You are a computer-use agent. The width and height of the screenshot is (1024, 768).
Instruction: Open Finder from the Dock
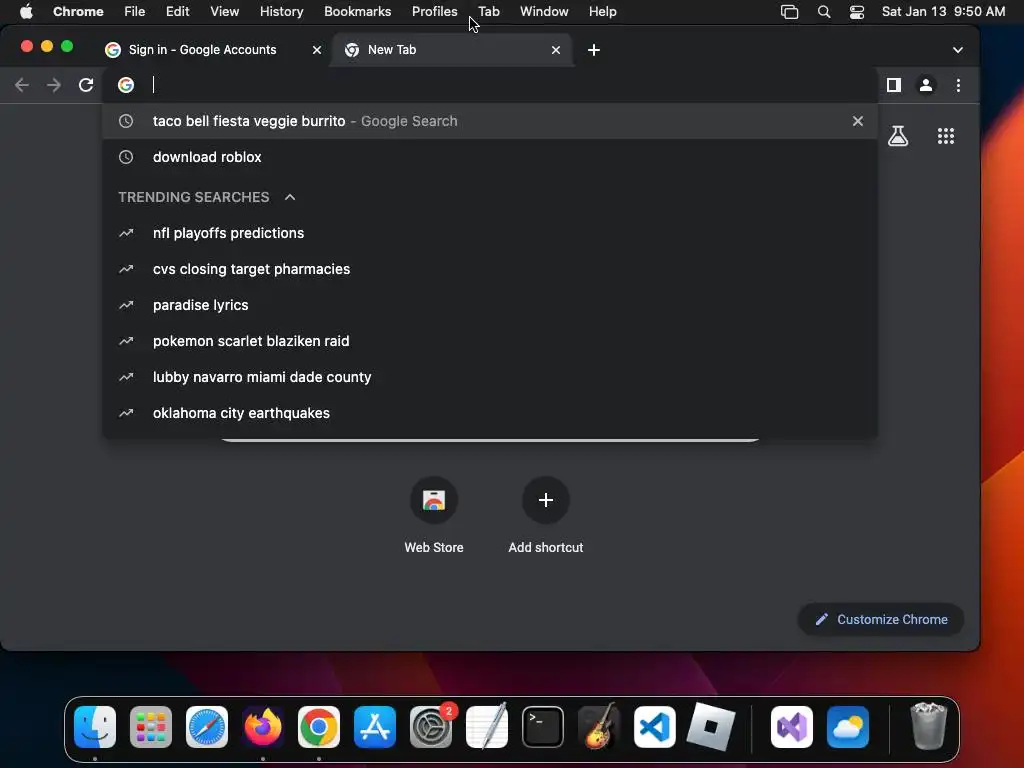[95, 727]
